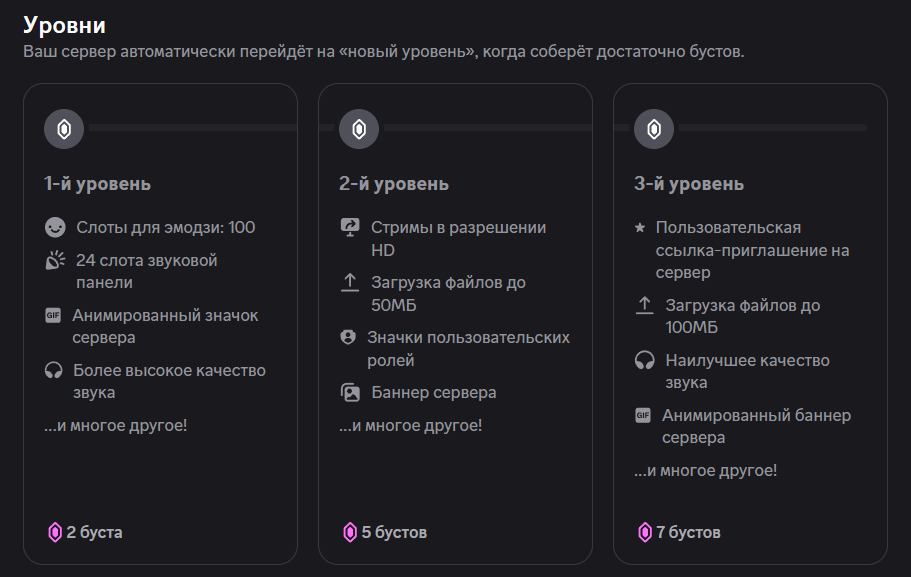The height and width of the screenshot is (577, 911).
Task: Click the pink gem beside "2 буста"
Action: [x=55, y=532]
